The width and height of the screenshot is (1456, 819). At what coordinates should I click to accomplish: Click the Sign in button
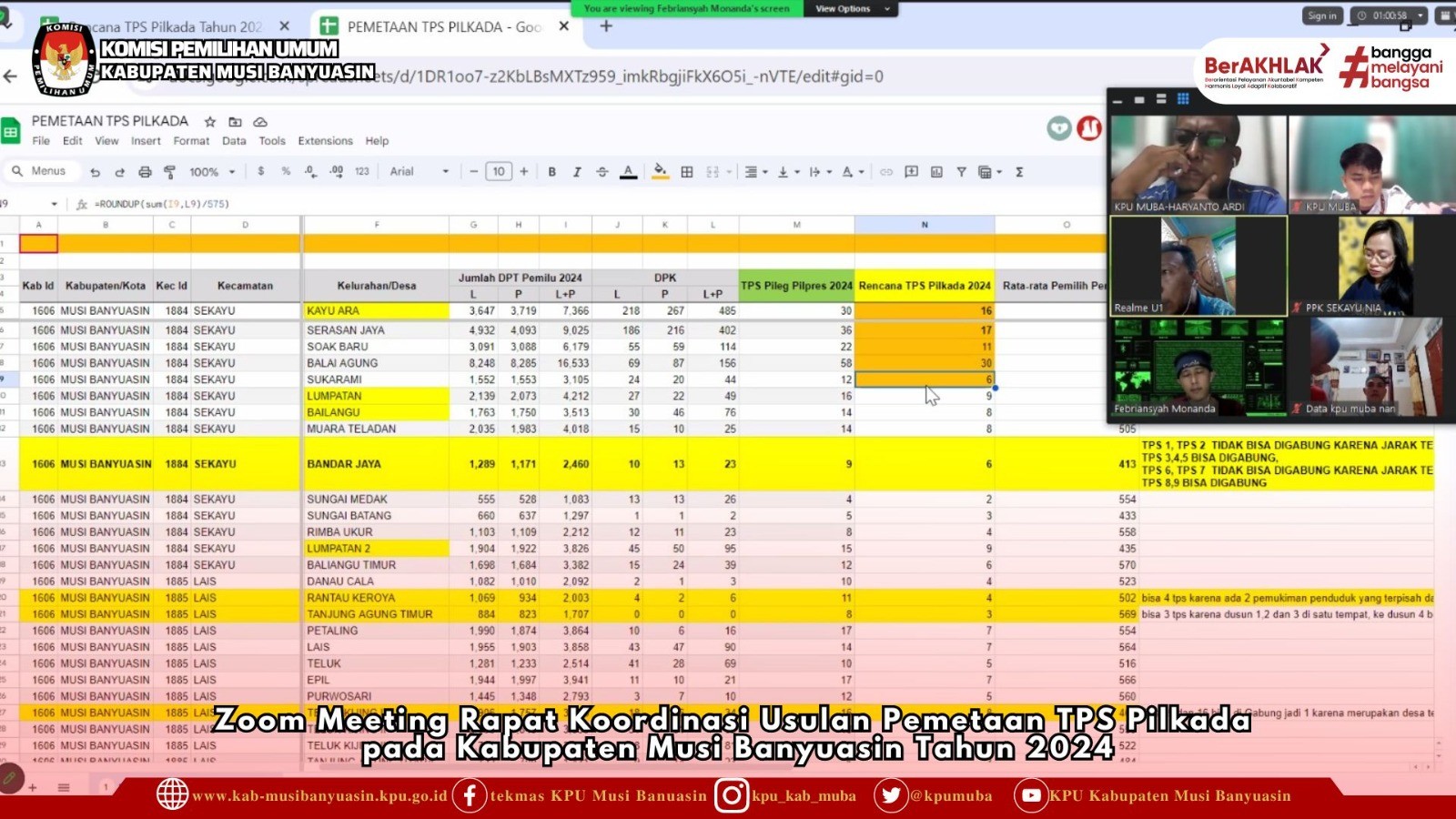(x=1321, y=15)
